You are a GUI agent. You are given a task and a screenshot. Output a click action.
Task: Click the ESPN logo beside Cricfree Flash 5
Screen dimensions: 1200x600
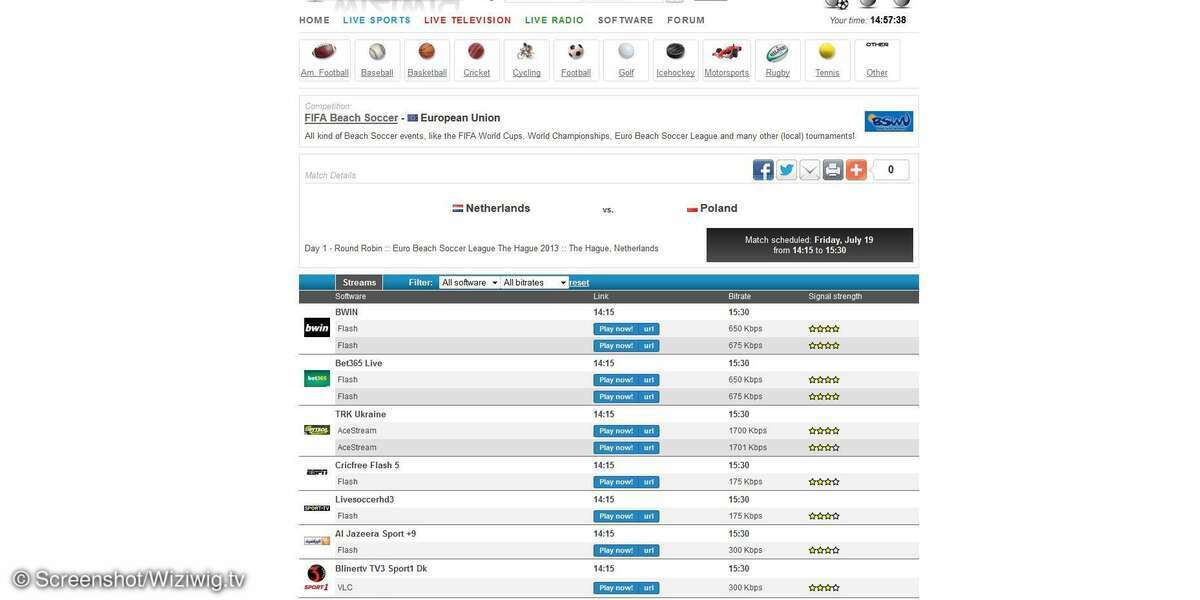click(317, 472)
